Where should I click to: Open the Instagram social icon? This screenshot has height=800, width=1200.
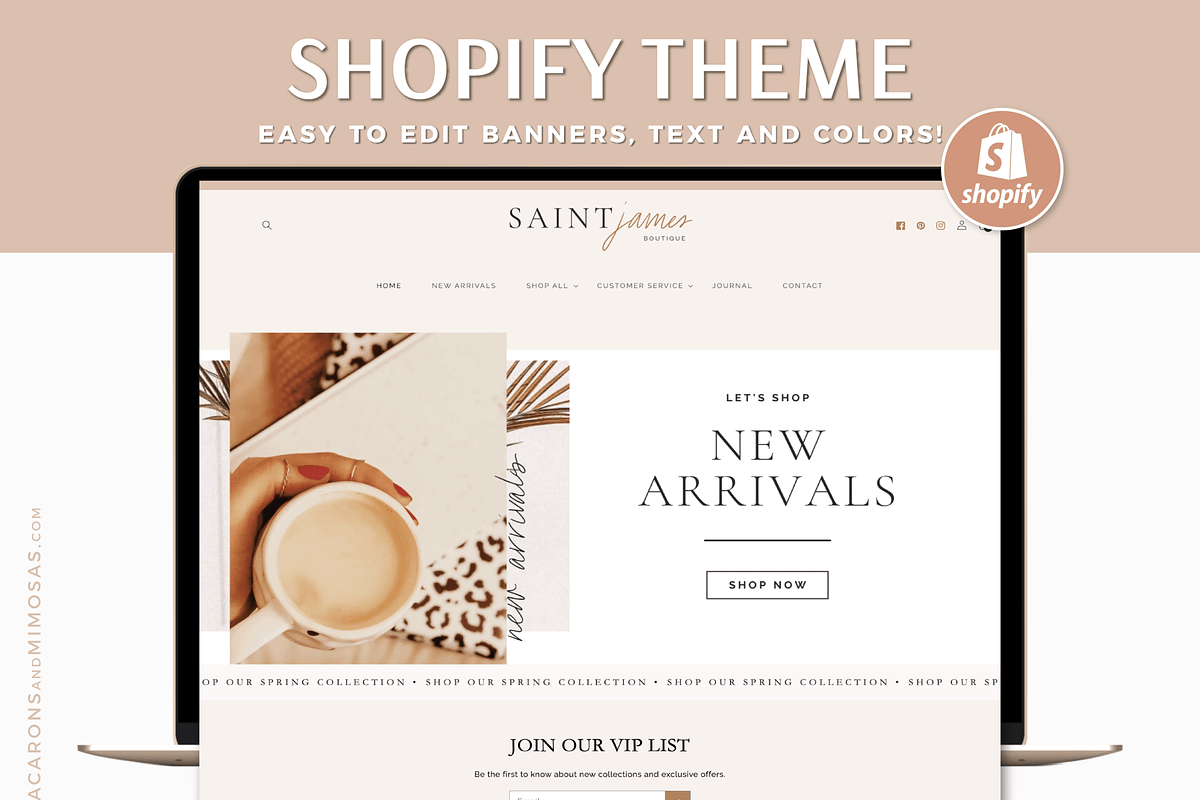(x=940, y=226)
